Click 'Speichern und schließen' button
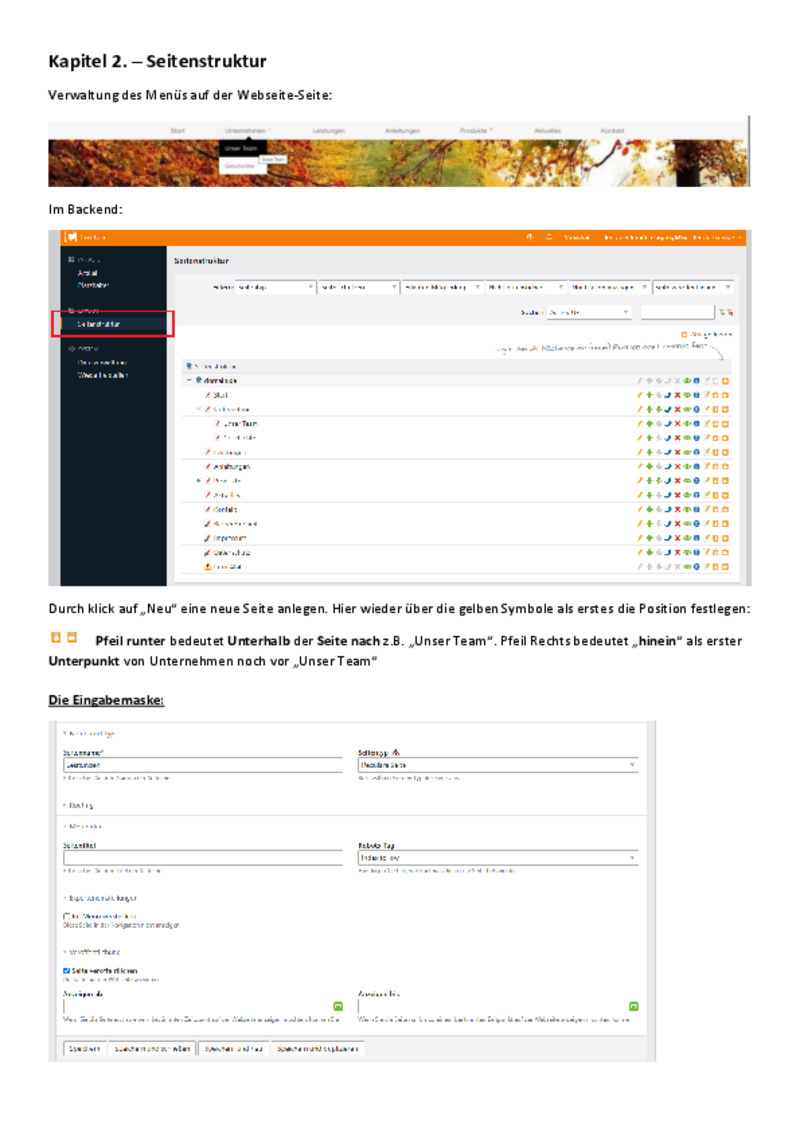The width and height of the screenshot is (800, 1132). pyautogui.click(x=152, y=1048)
